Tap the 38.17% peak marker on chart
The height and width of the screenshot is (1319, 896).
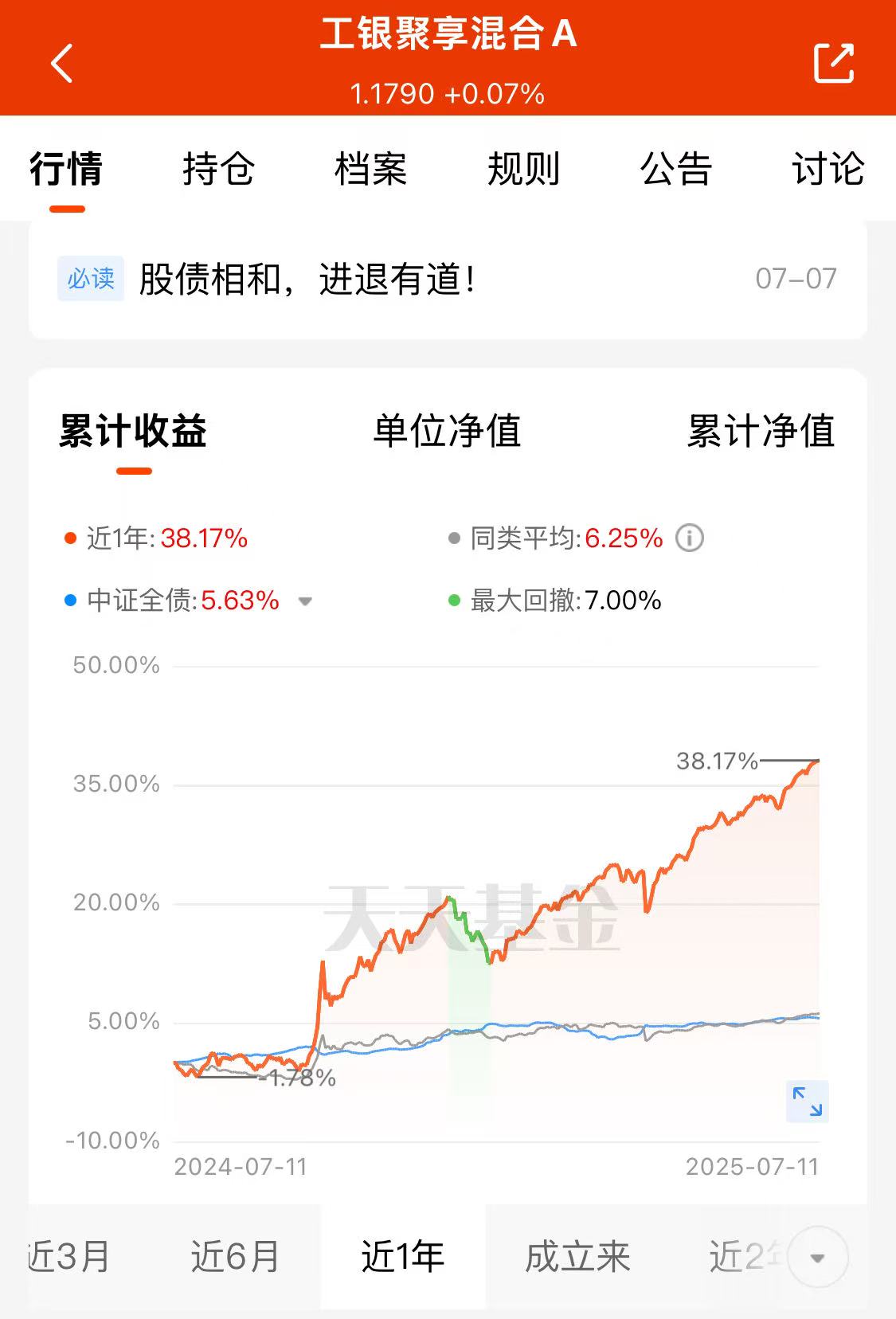click(x=717, y=761)
